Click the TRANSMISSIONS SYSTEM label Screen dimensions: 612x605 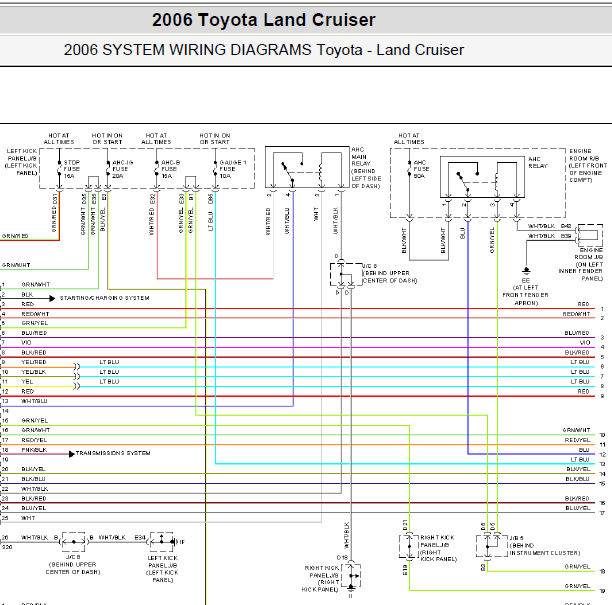113,453
